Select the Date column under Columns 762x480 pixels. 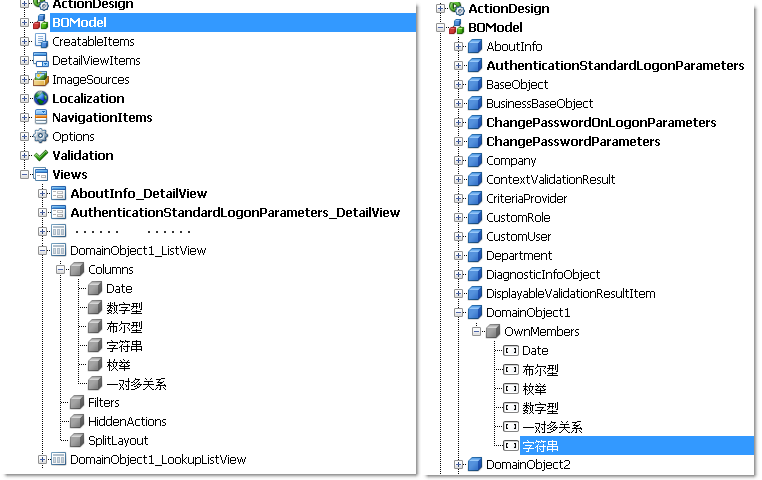[119, 289]
